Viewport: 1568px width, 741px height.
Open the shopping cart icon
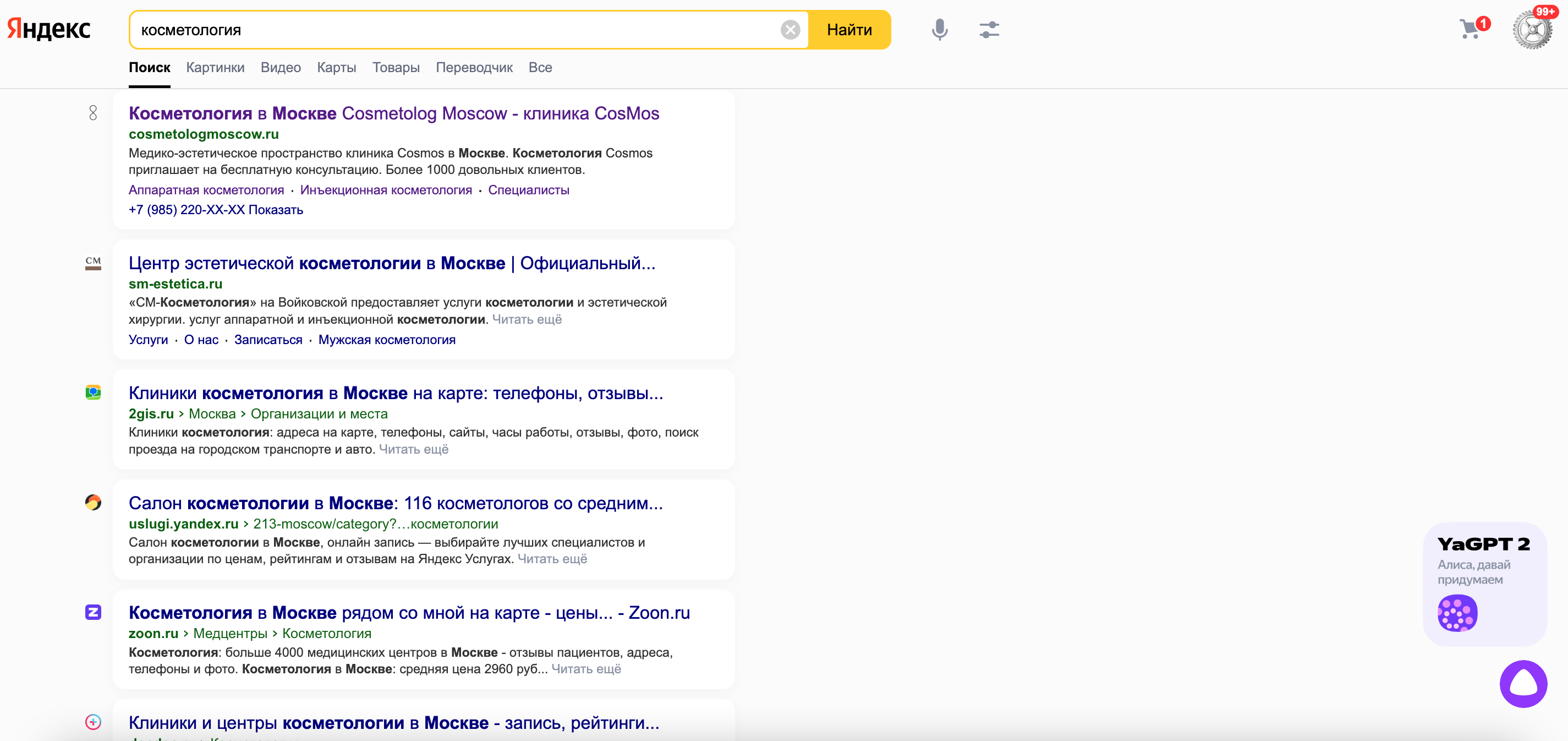coord(1470,29)
